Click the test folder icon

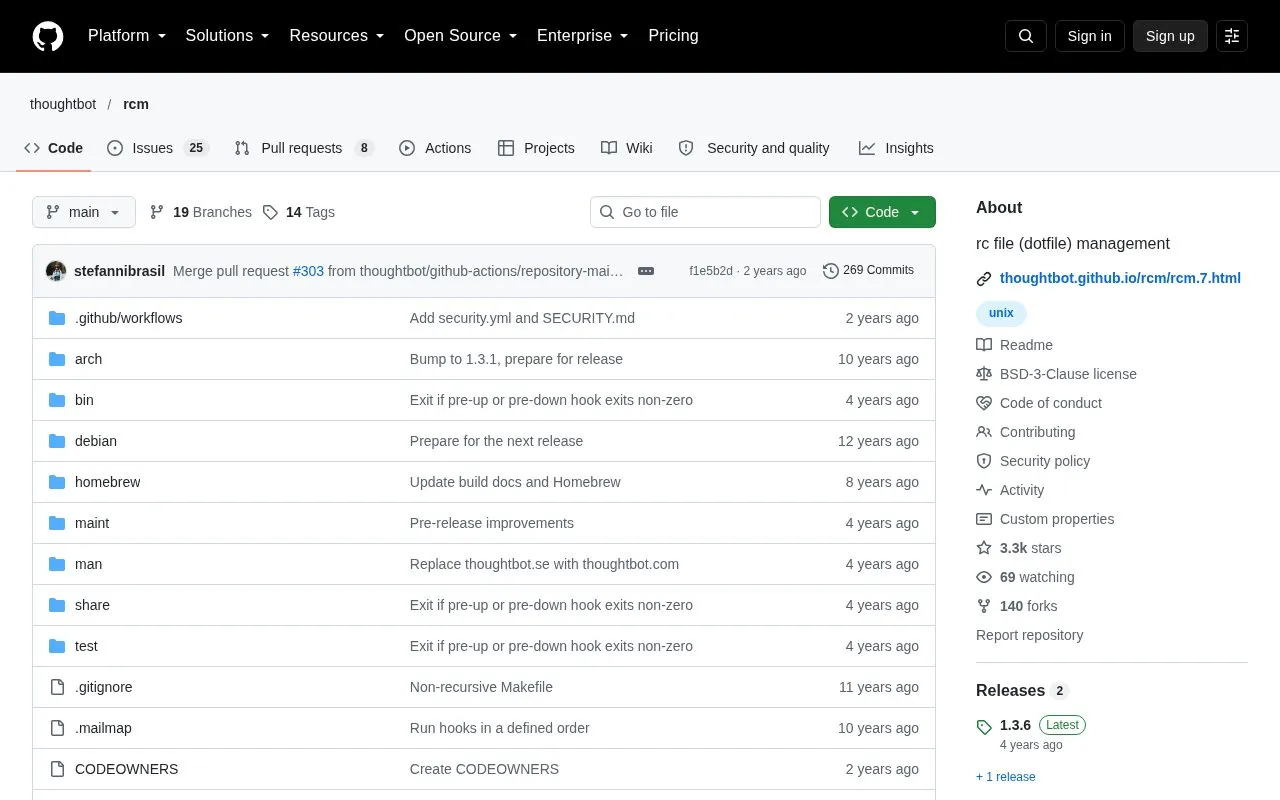coord(57,646)
